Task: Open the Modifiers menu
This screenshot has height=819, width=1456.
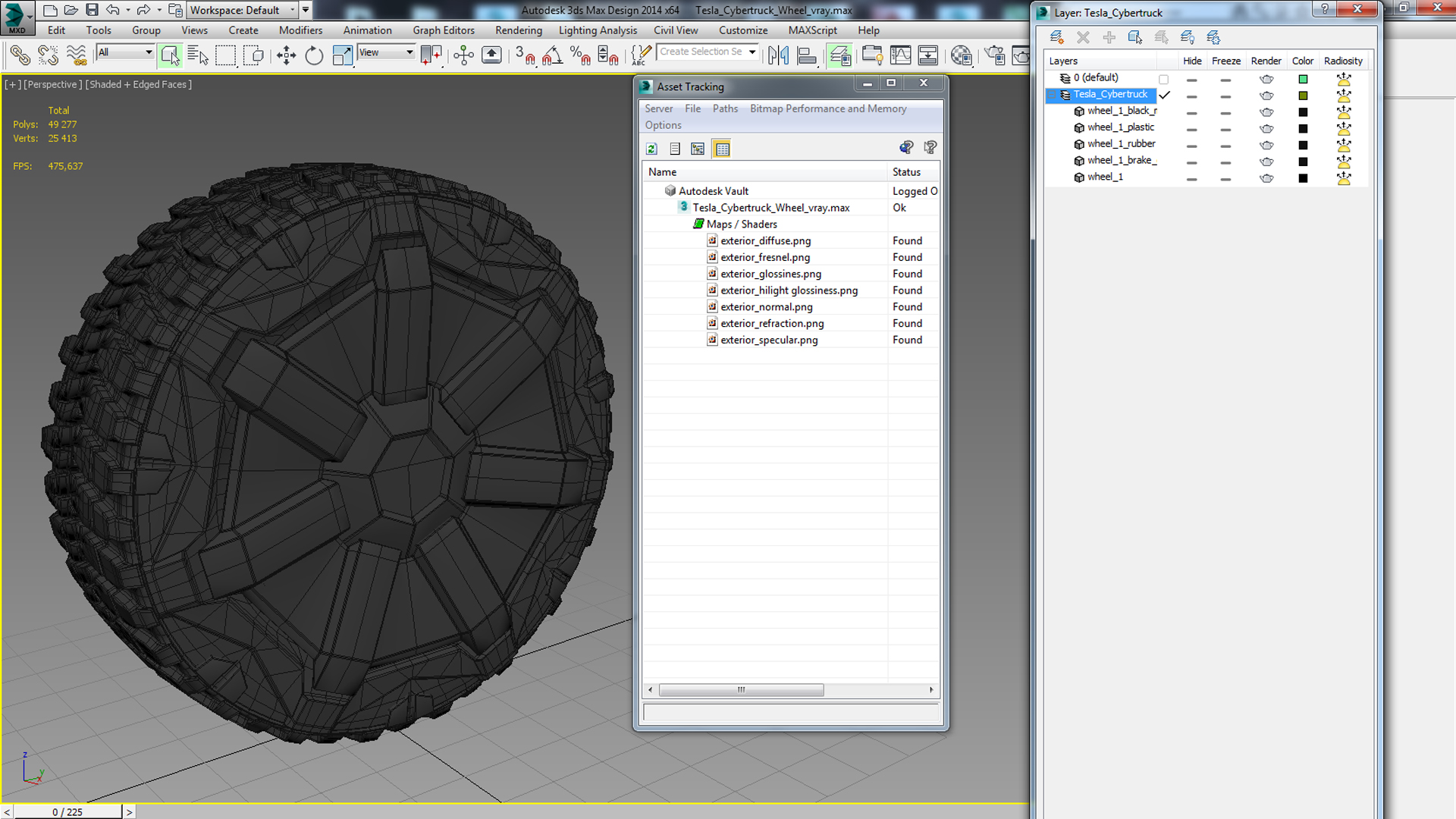Action: pyautogui.click(x=300, y=30)
